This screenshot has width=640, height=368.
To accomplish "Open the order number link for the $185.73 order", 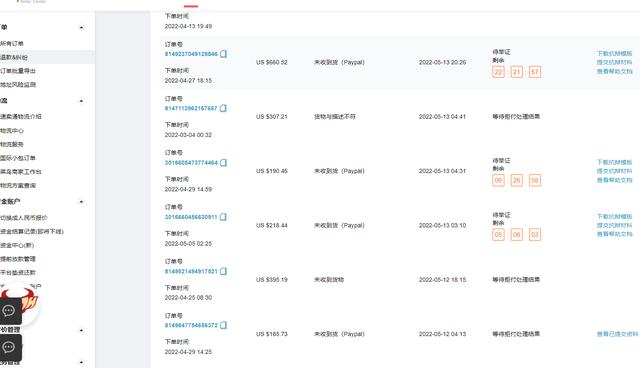I will tap(191, 325).
